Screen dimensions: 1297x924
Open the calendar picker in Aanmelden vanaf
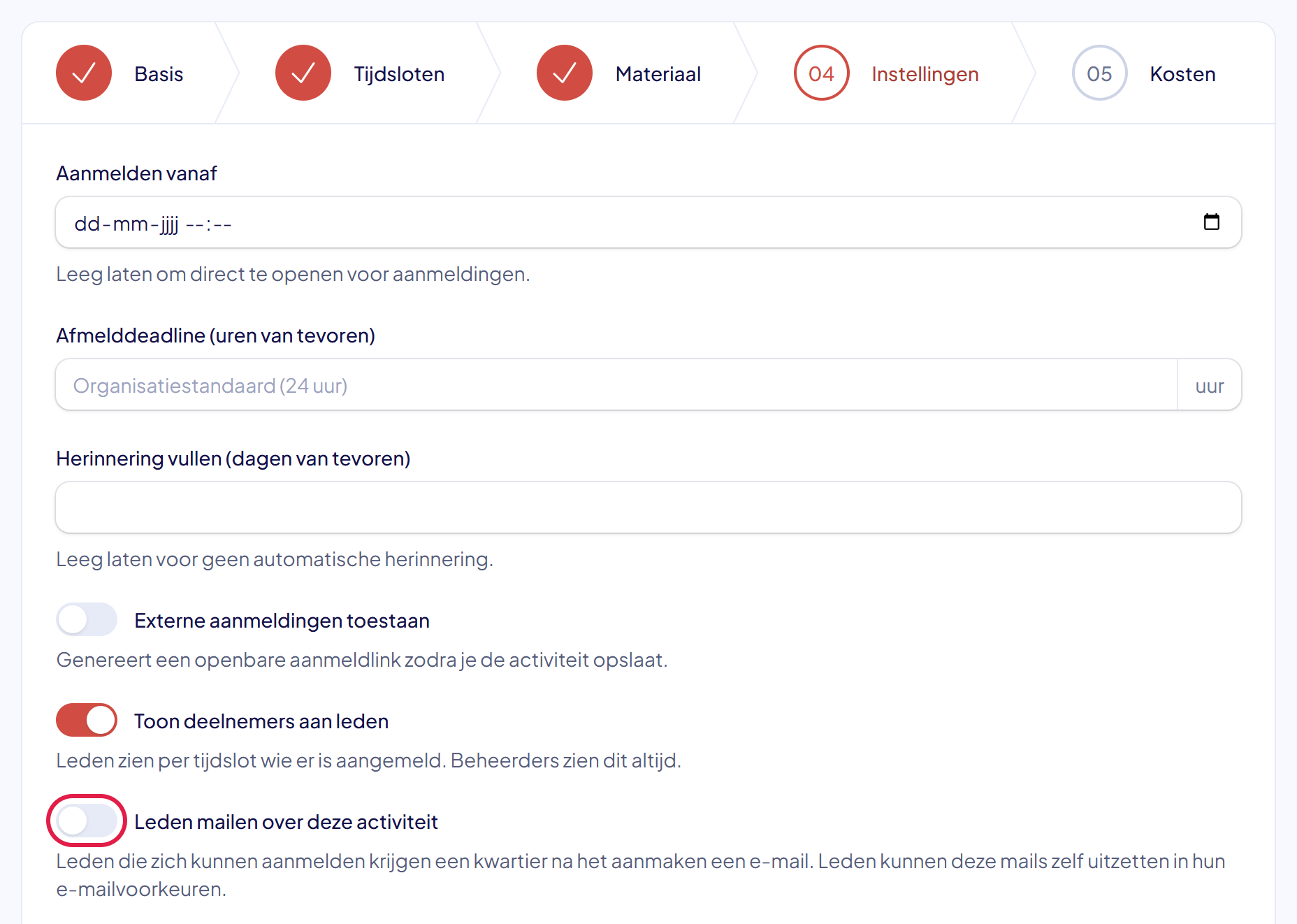(1211, 222)
